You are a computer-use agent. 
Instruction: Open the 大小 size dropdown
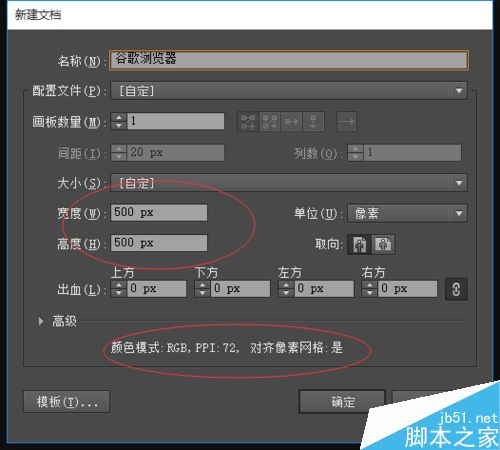(x=289, y=183)
